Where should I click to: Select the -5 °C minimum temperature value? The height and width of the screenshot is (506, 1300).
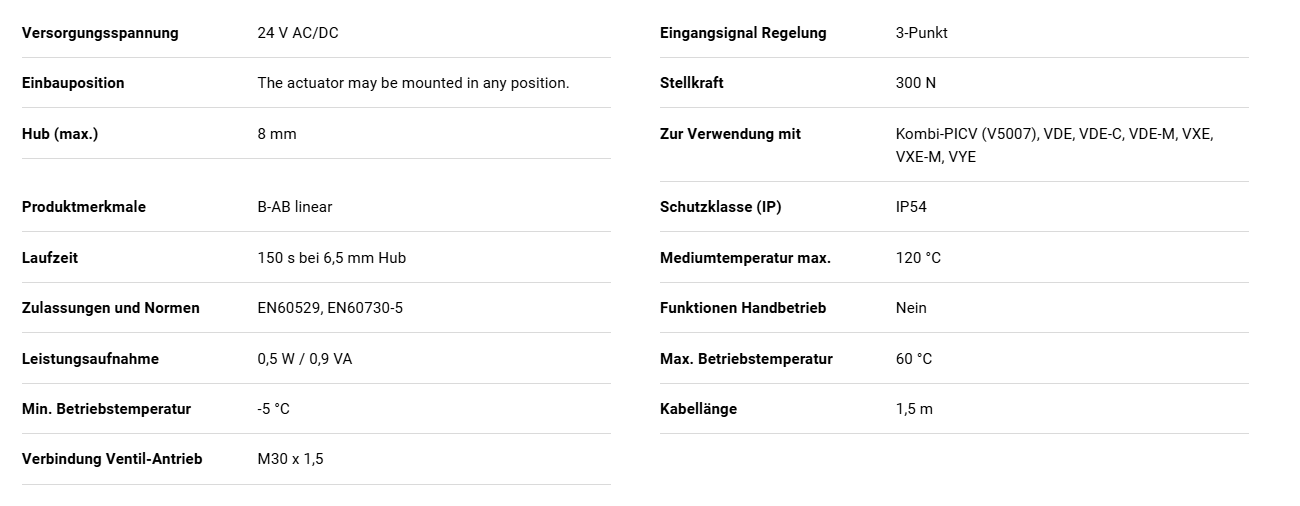click(x=274, y=409)
